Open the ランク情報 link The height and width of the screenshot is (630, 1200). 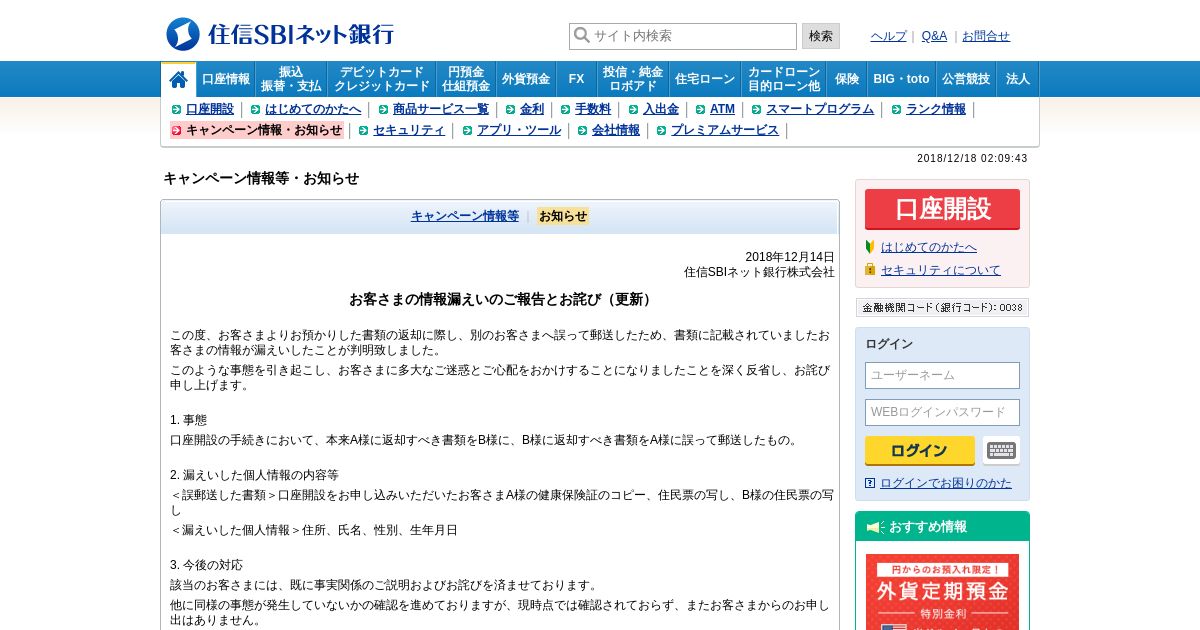coord(936,109)
